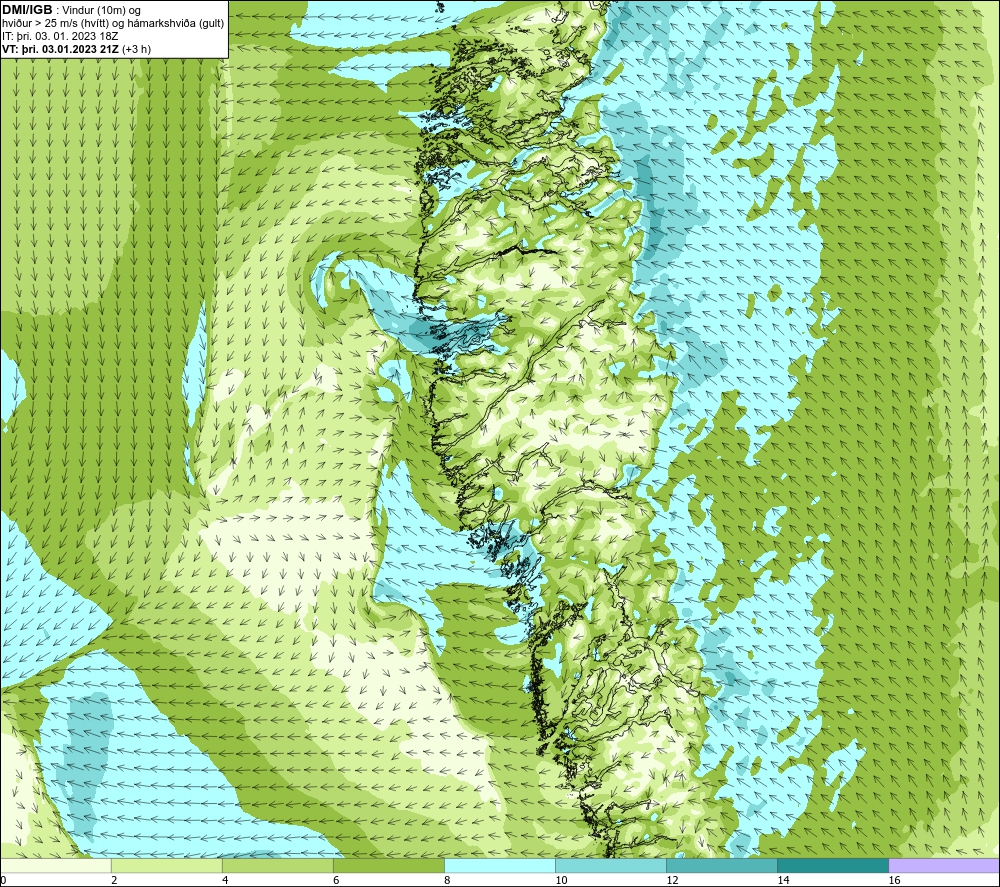Click the scale label "16"
Image resolution: width=1000 pixels, height=887 pixels.
click(894, 880)
